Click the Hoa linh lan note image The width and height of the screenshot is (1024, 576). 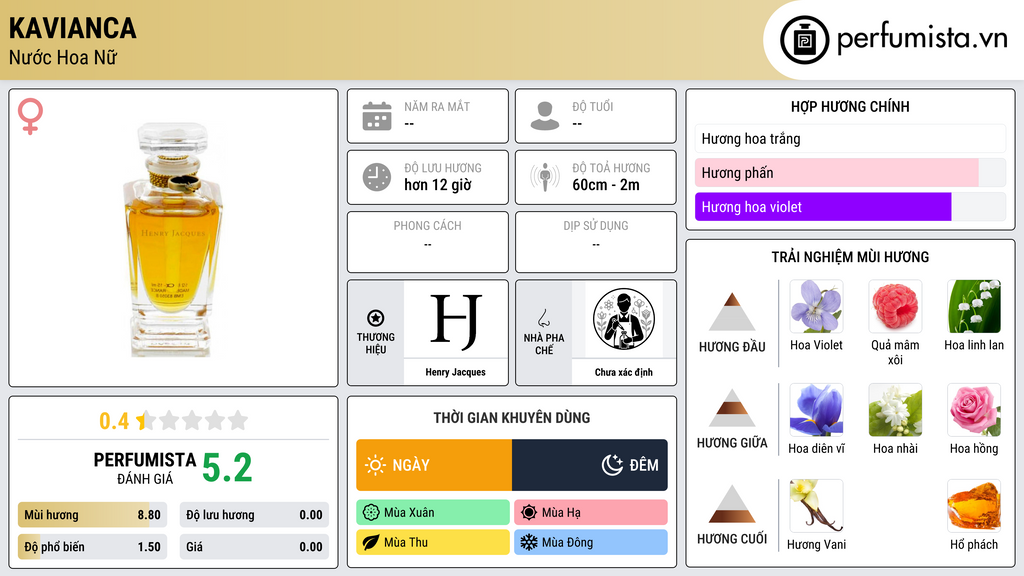coord(974,306)
